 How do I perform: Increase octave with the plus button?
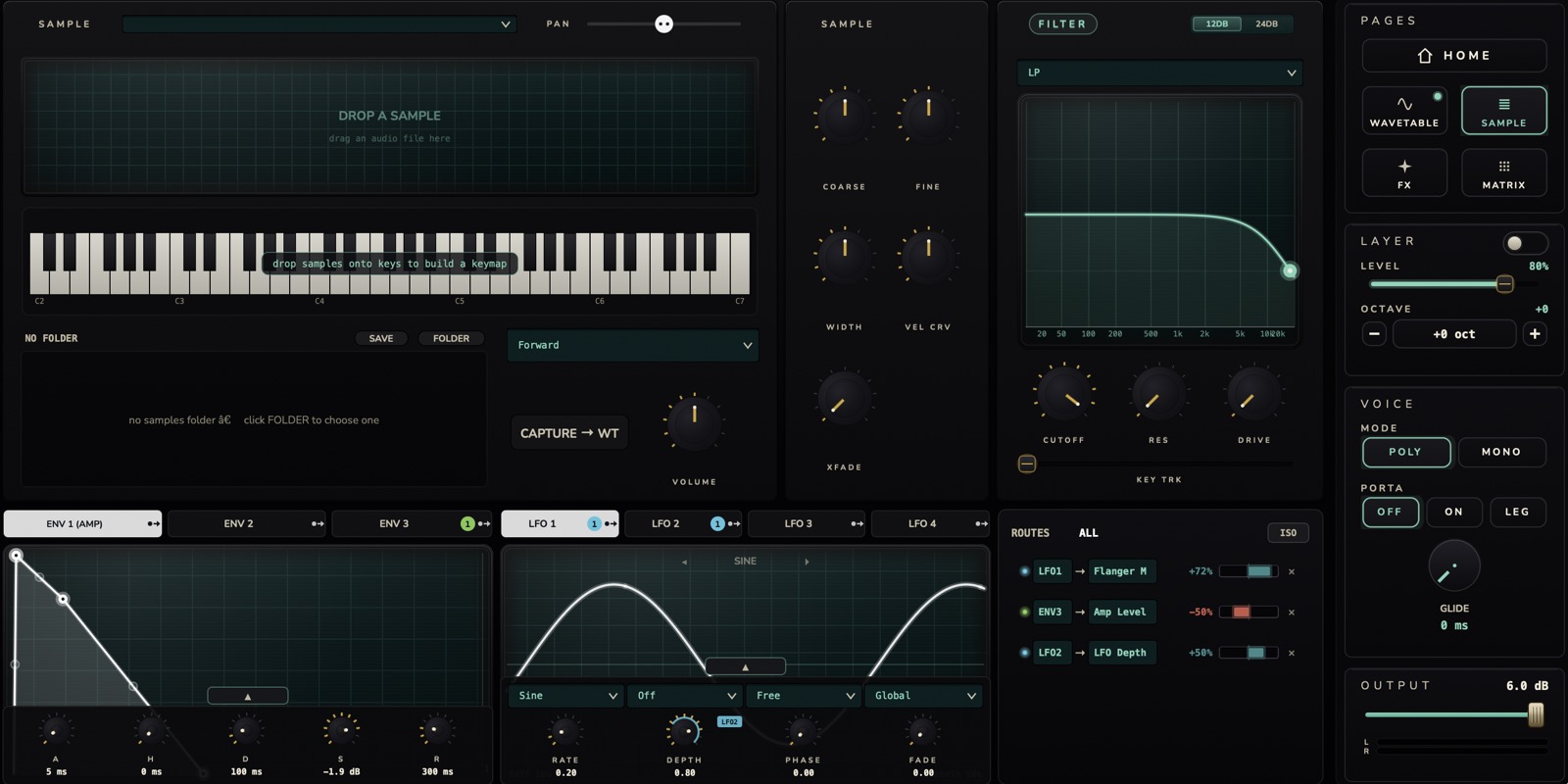pyautogui.click(x=1535, y=334)
